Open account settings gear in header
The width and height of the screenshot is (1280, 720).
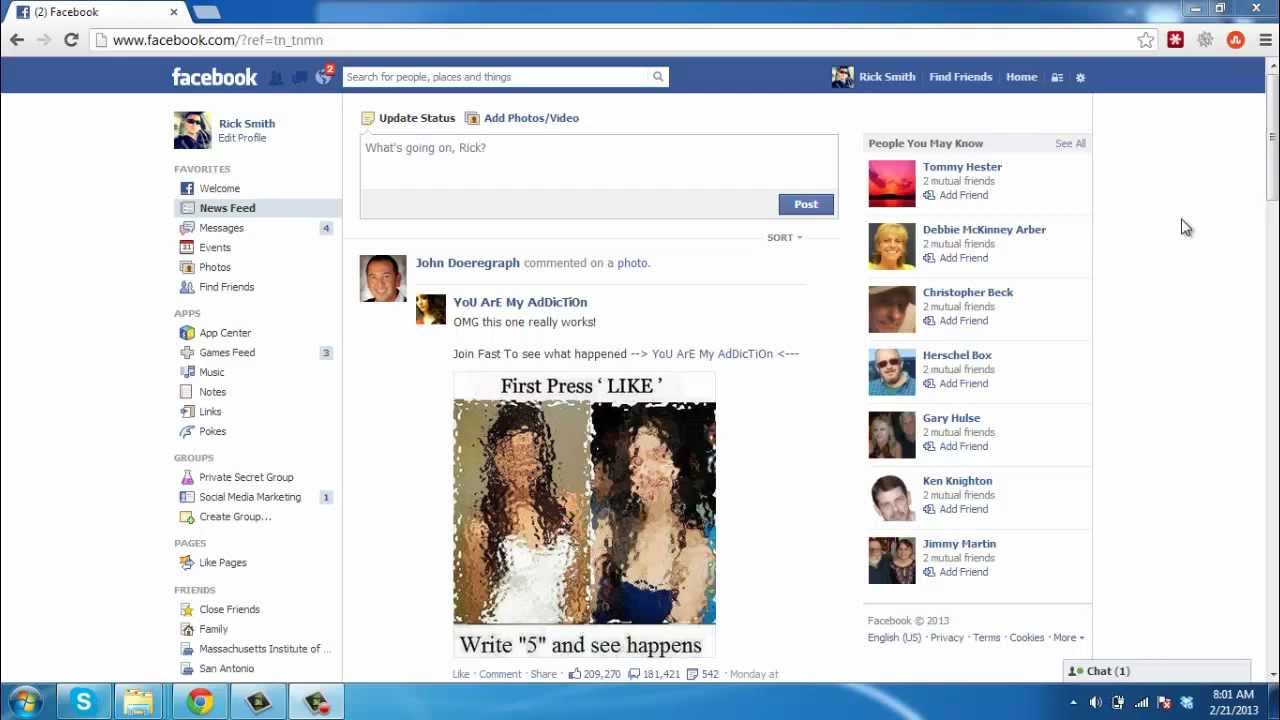pos(1080,77)
